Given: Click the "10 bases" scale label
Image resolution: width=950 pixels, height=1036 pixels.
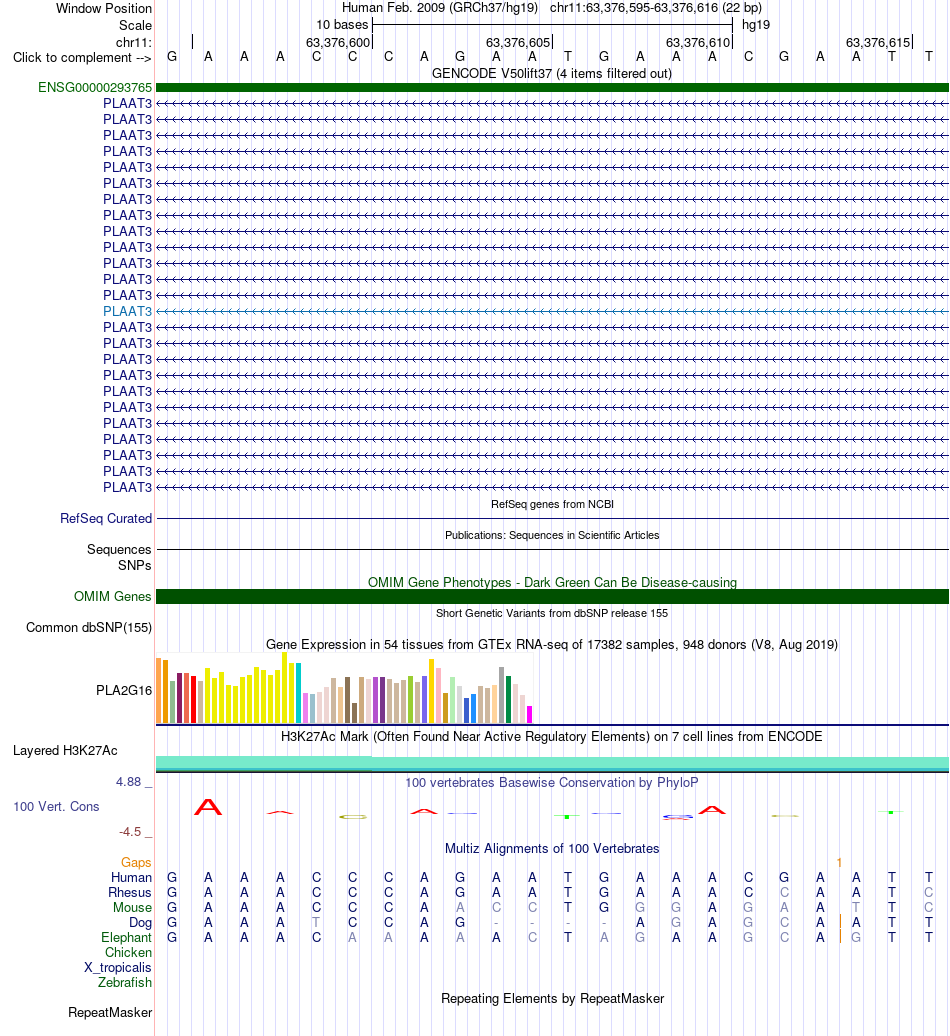Looking at the screenshot, I should coord(342,25).
